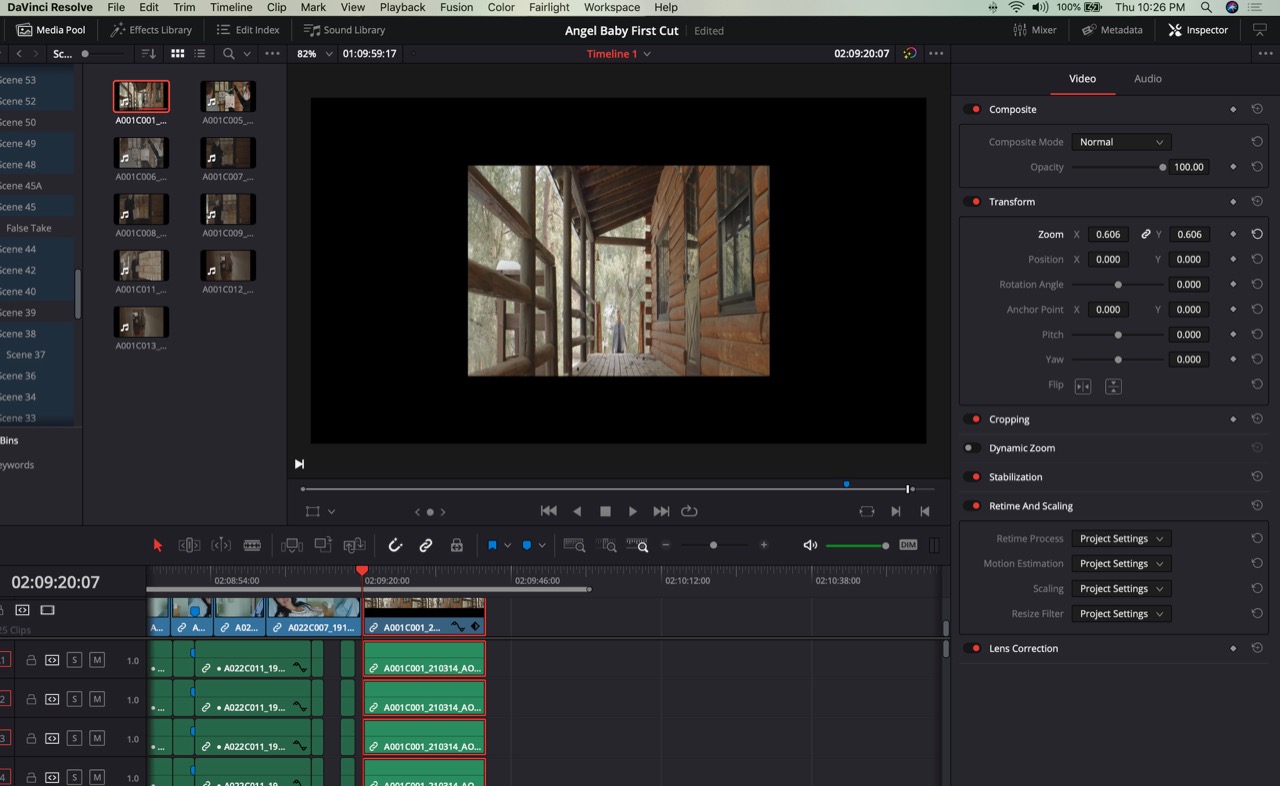Viewport: 1280px width, 786px height.
Task: Open the Retime Process dropdown
Action: point(1121,538)
